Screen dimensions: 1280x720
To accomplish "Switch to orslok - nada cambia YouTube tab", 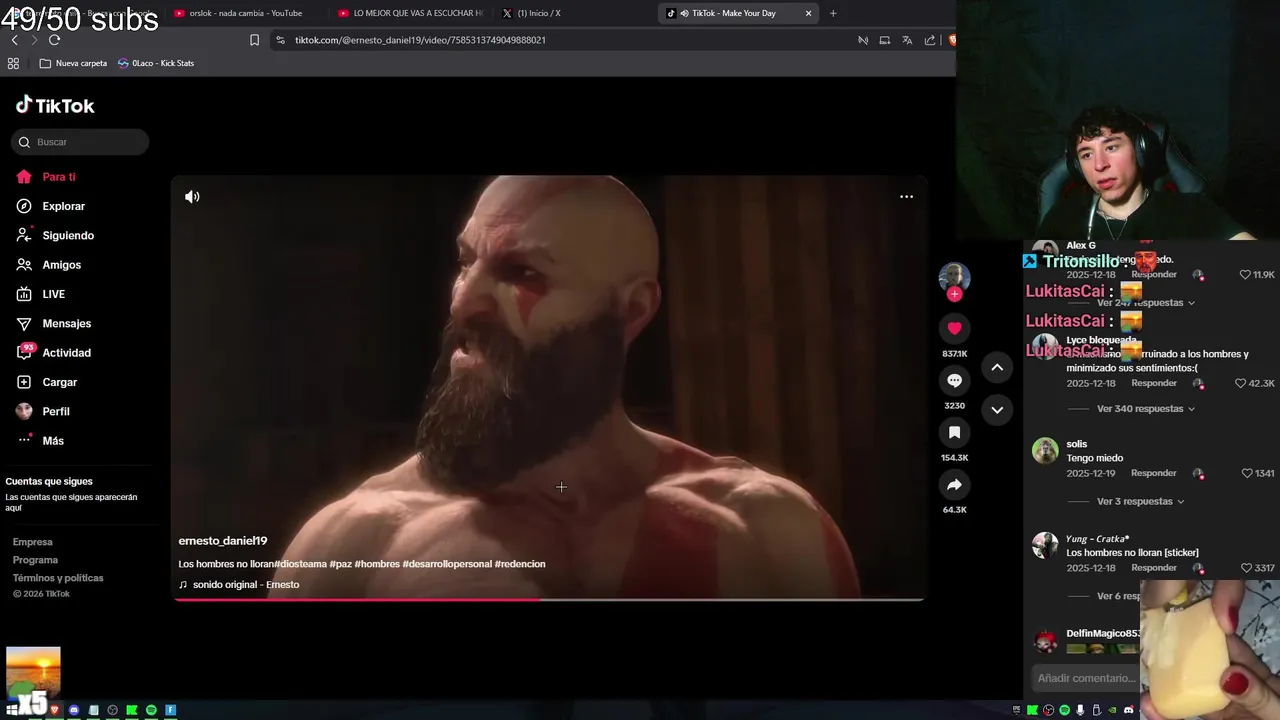I will [x=245, y=13].
